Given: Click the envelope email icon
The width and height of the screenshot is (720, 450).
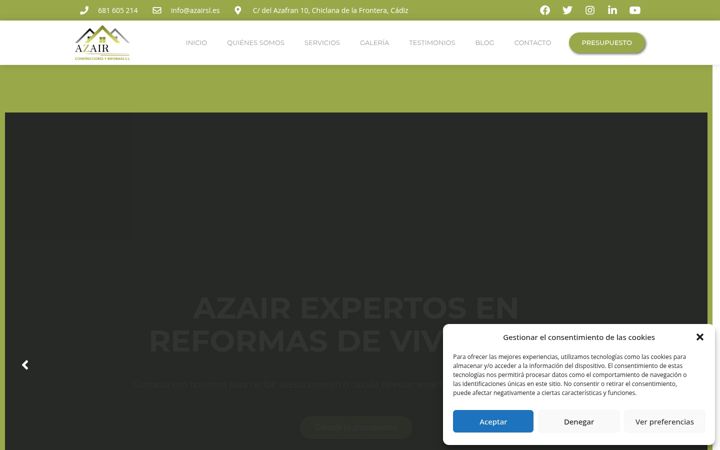Looking at the screenshot, I should pos(157,10).
